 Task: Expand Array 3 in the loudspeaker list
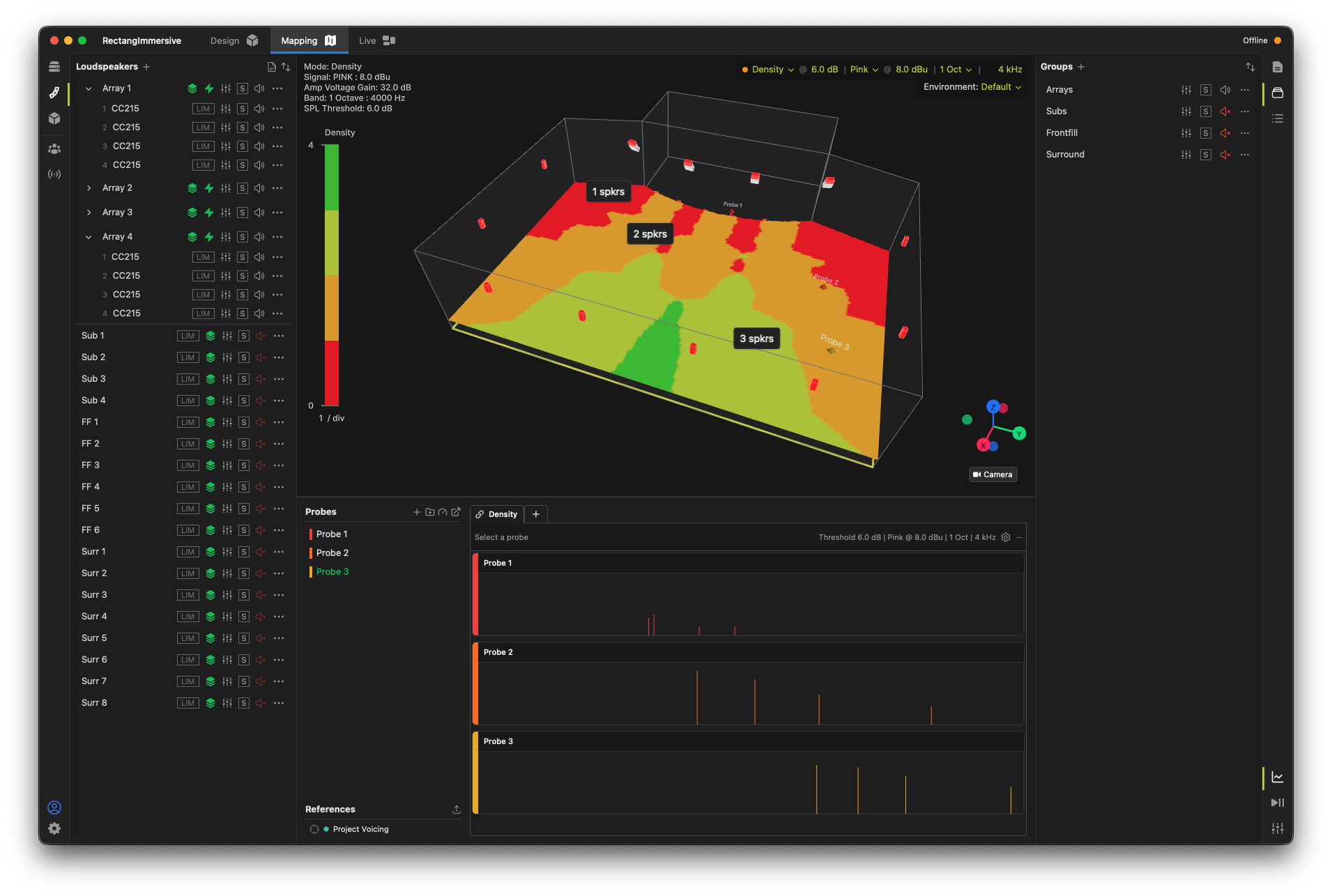(x=89, y=213)
